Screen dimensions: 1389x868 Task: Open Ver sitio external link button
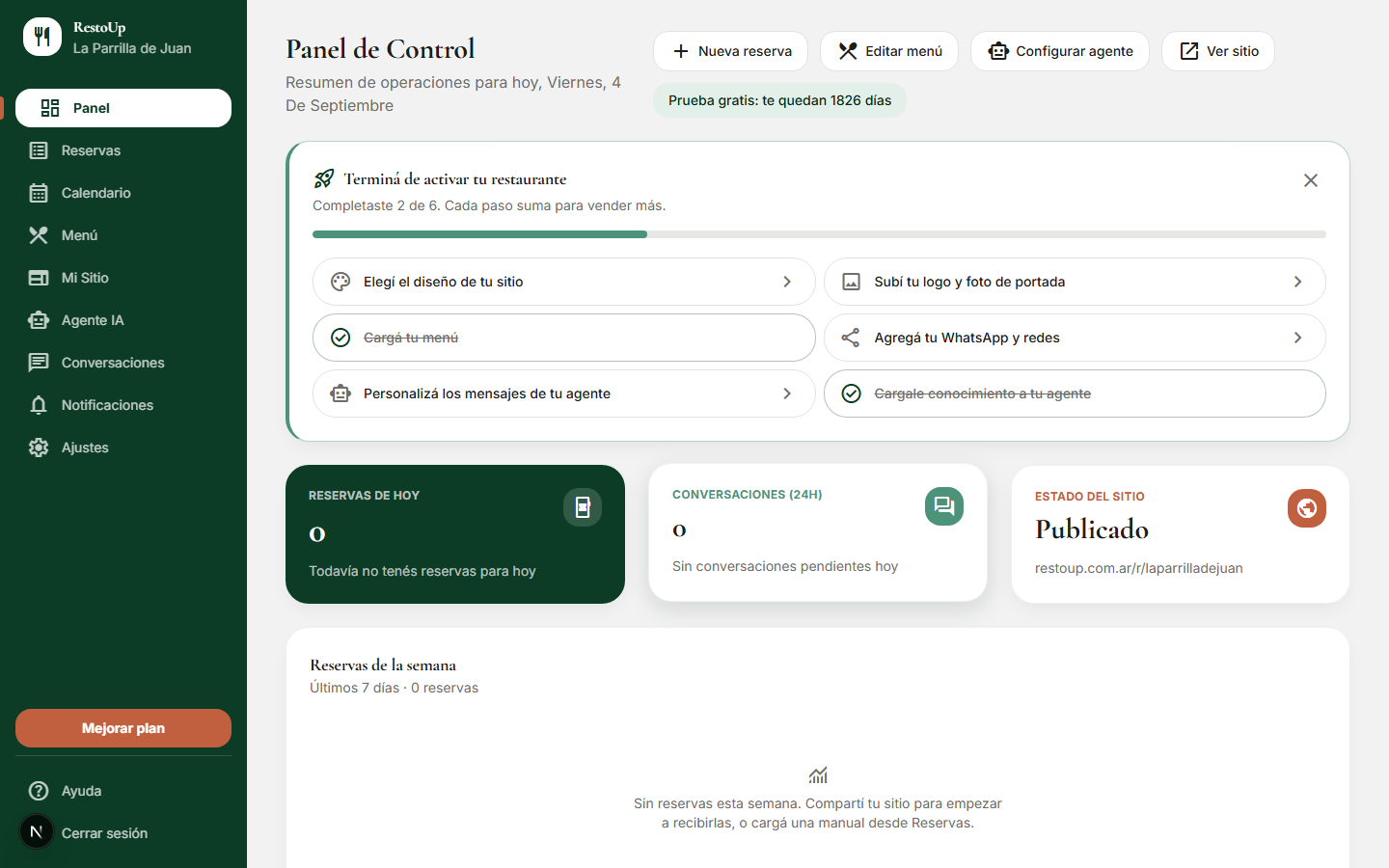pos(1218,51)
